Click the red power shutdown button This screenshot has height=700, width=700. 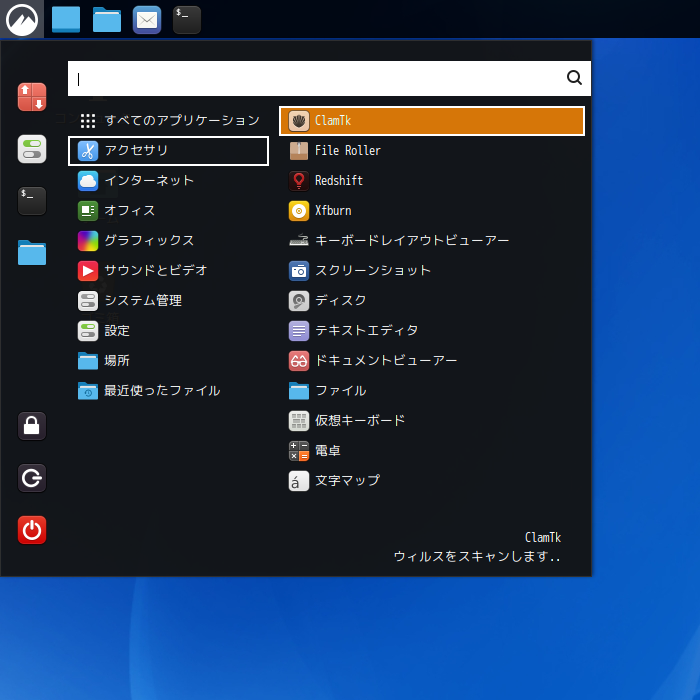point(32,530)
